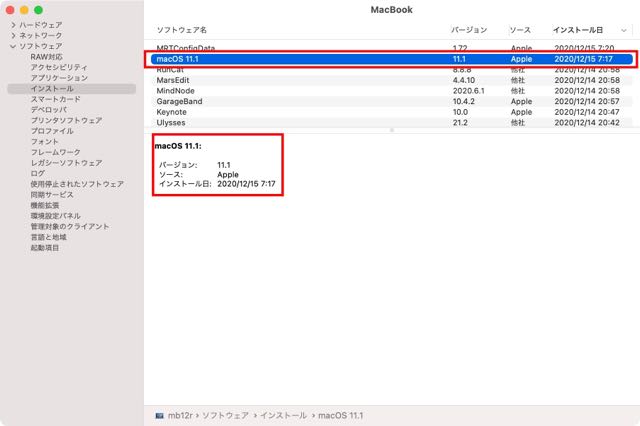This screenshot has height=426, width=640.
Task: Click version 4.4.10 cell
Action: tap(464, 80)
